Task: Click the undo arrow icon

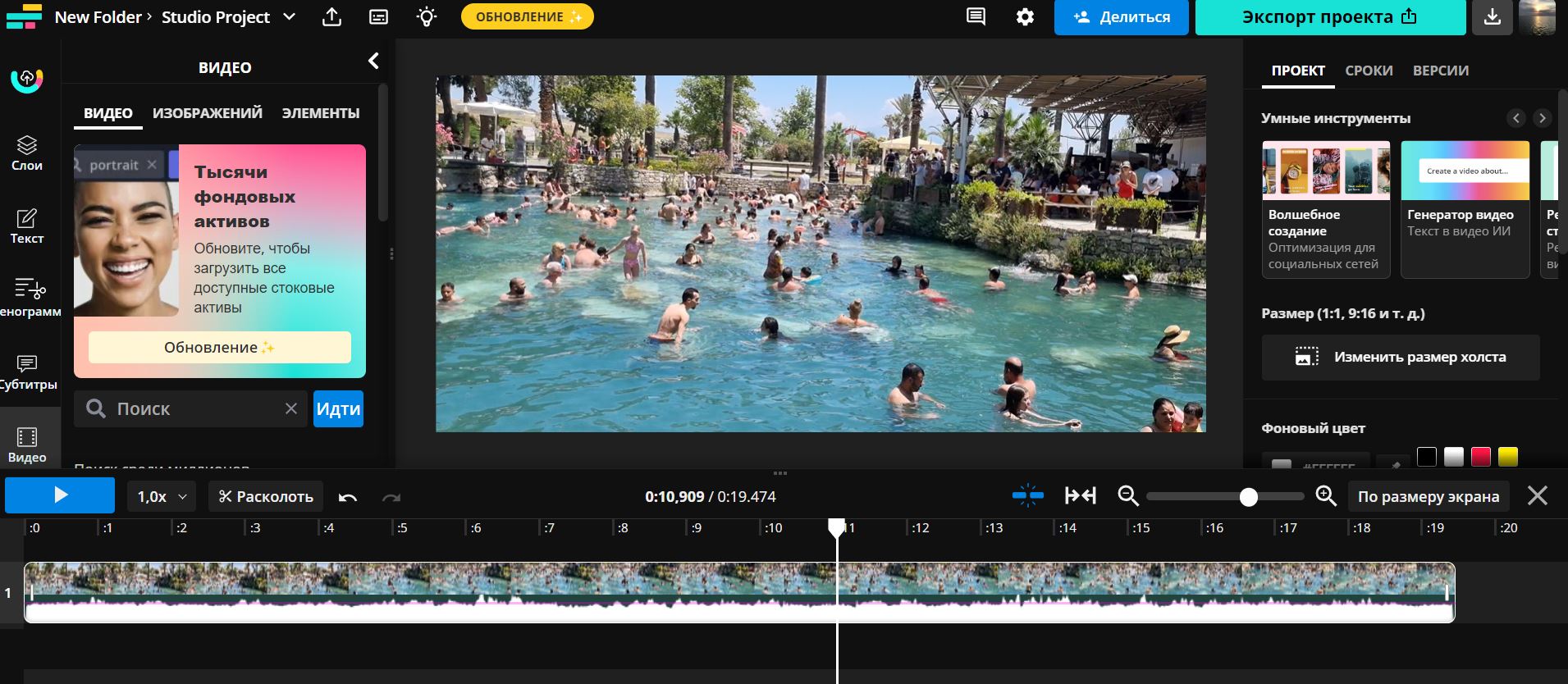Action: point(348,497)
